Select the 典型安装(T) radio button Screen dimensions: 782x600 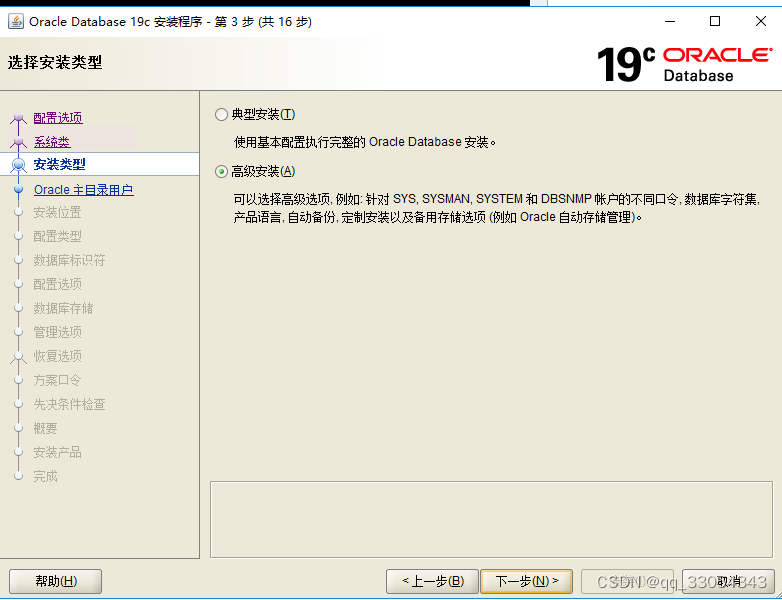221,115
